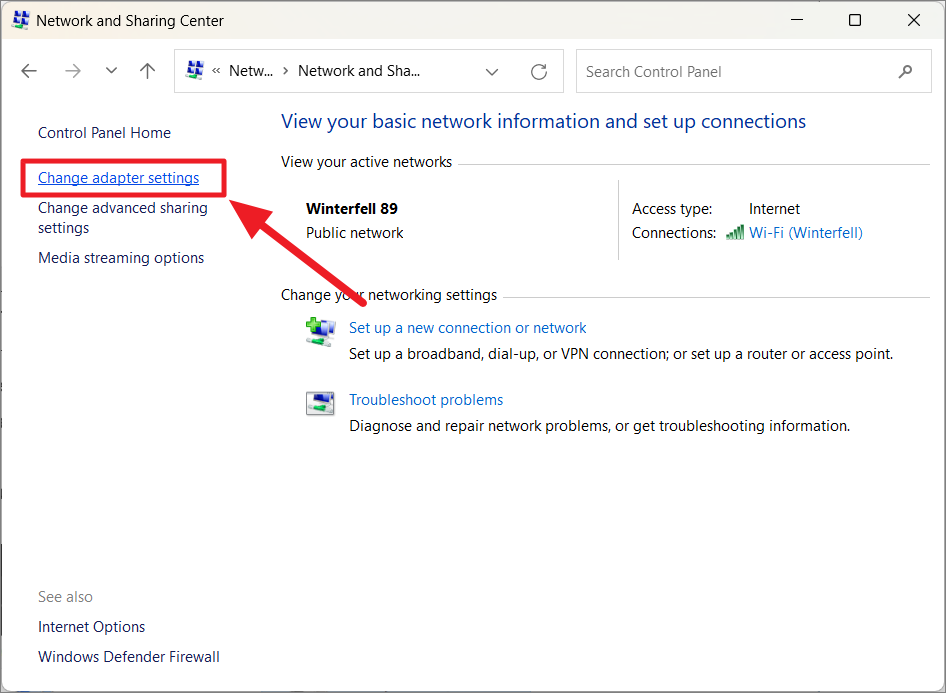Open Change advanced sharing settings
Viewport: 946px width, 693px height.
tap(122, 217)
